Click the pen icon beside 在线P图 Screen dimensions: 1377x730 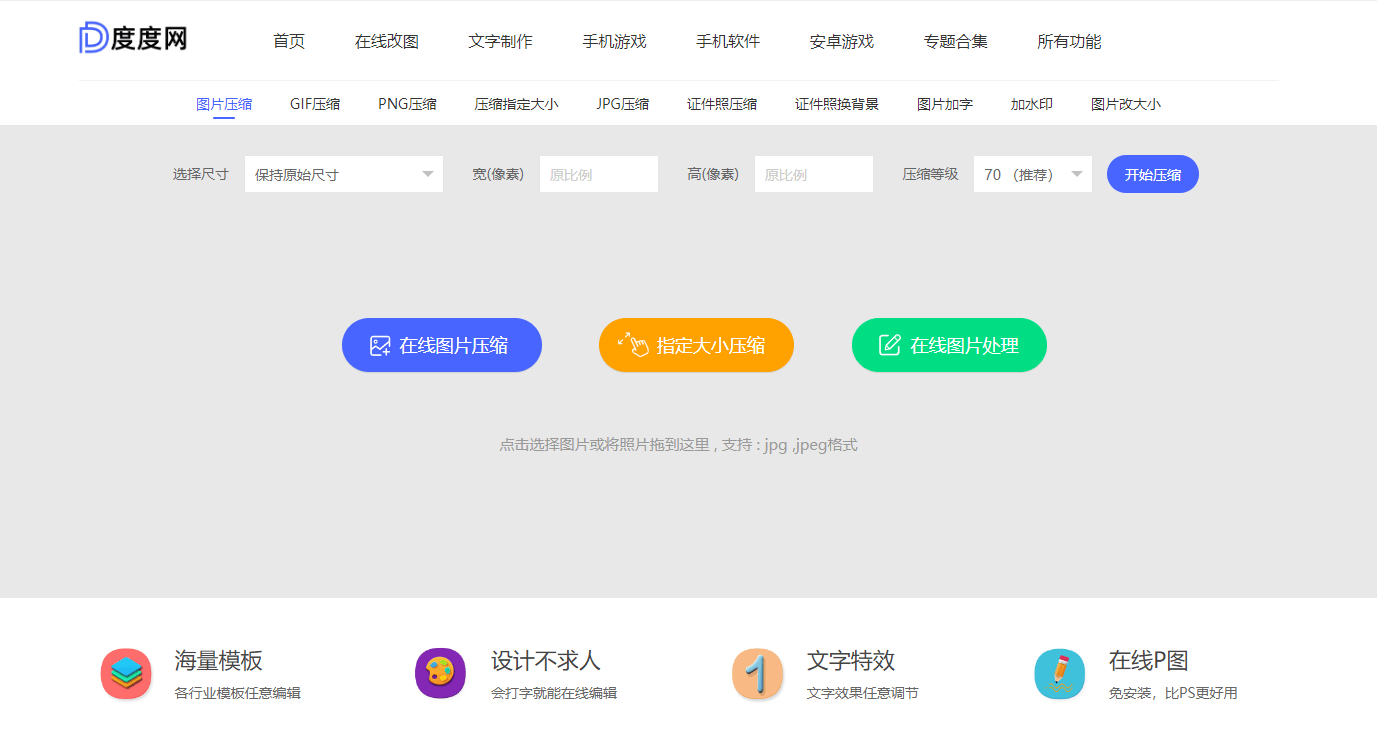(1059, 673)
